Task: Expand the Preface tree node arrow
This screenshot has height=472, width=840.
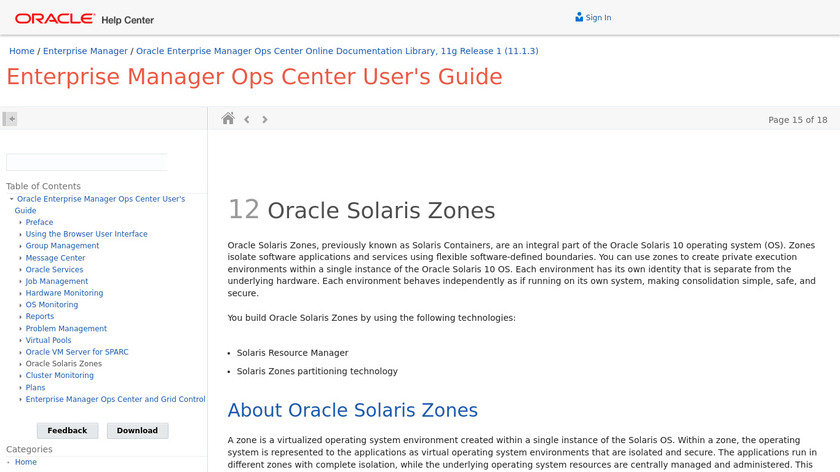Action: click(20, 222)
